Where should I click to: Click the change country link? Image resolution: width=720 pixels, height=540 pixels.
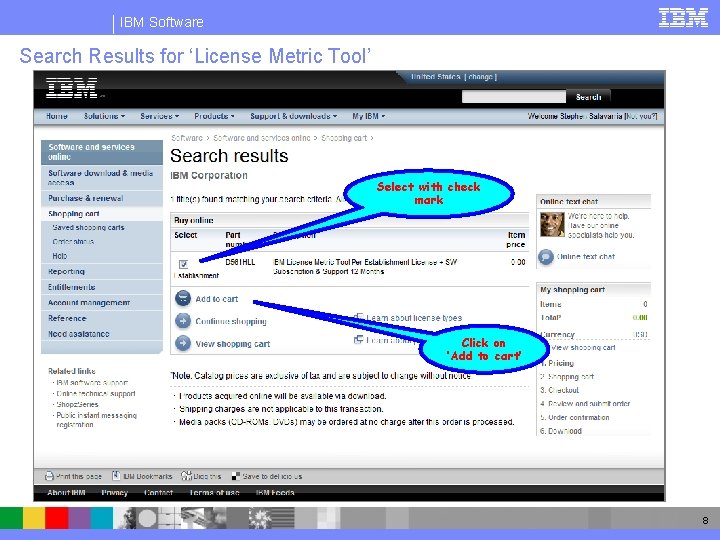(x=481, y=77)
